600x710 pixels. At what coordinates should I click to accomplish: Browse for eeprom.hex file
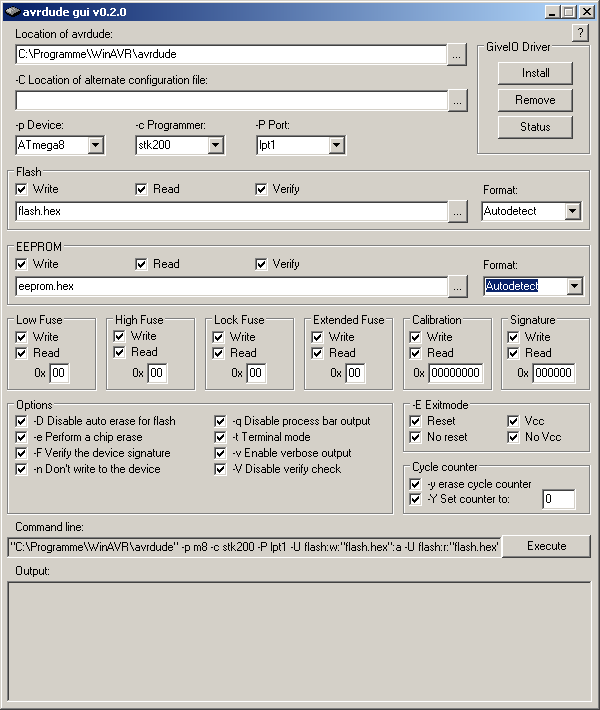coord(457,287)
